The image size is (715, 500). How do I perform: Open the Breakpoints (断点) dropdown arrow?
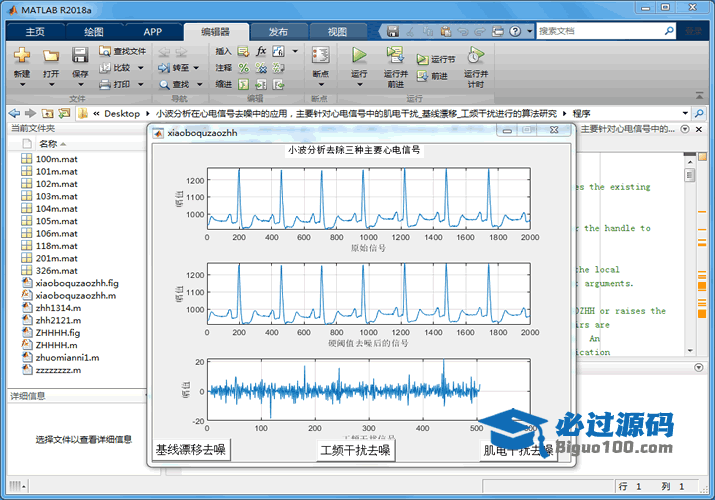tap(321, 84)
